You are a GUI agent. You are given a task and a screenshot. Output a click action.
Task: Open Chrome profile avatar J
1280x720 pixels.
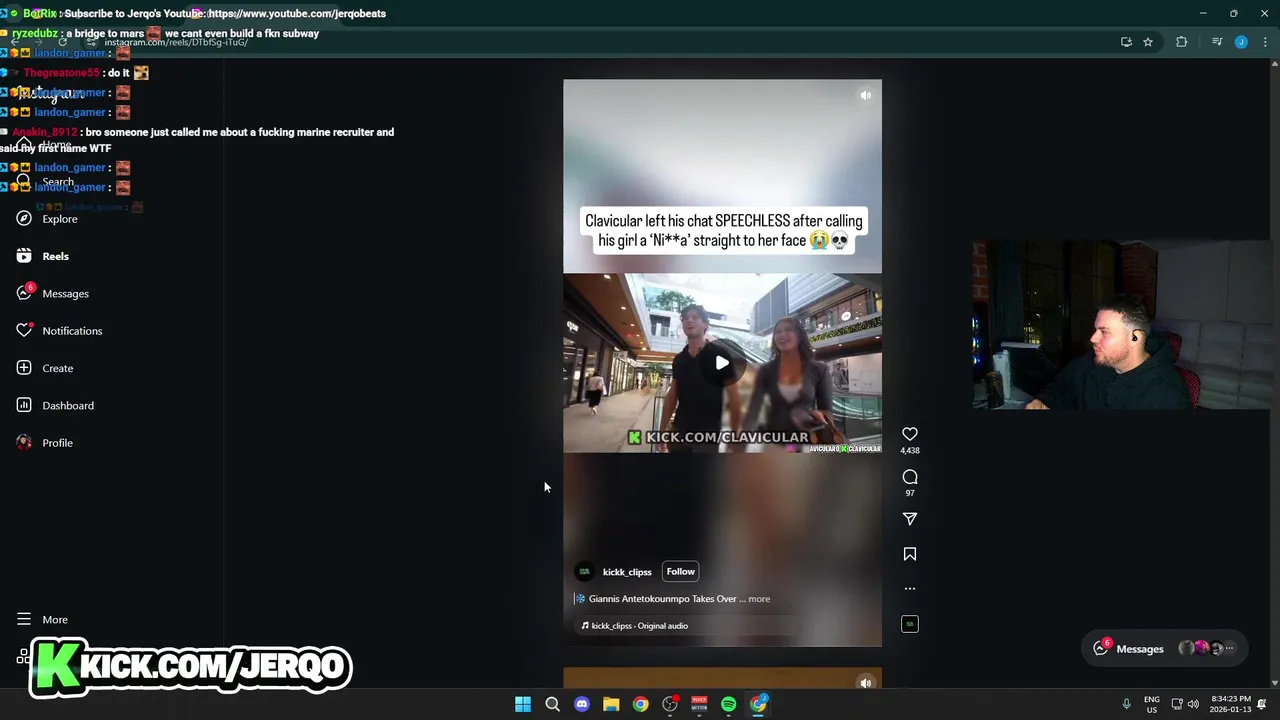coord(1241,42)
